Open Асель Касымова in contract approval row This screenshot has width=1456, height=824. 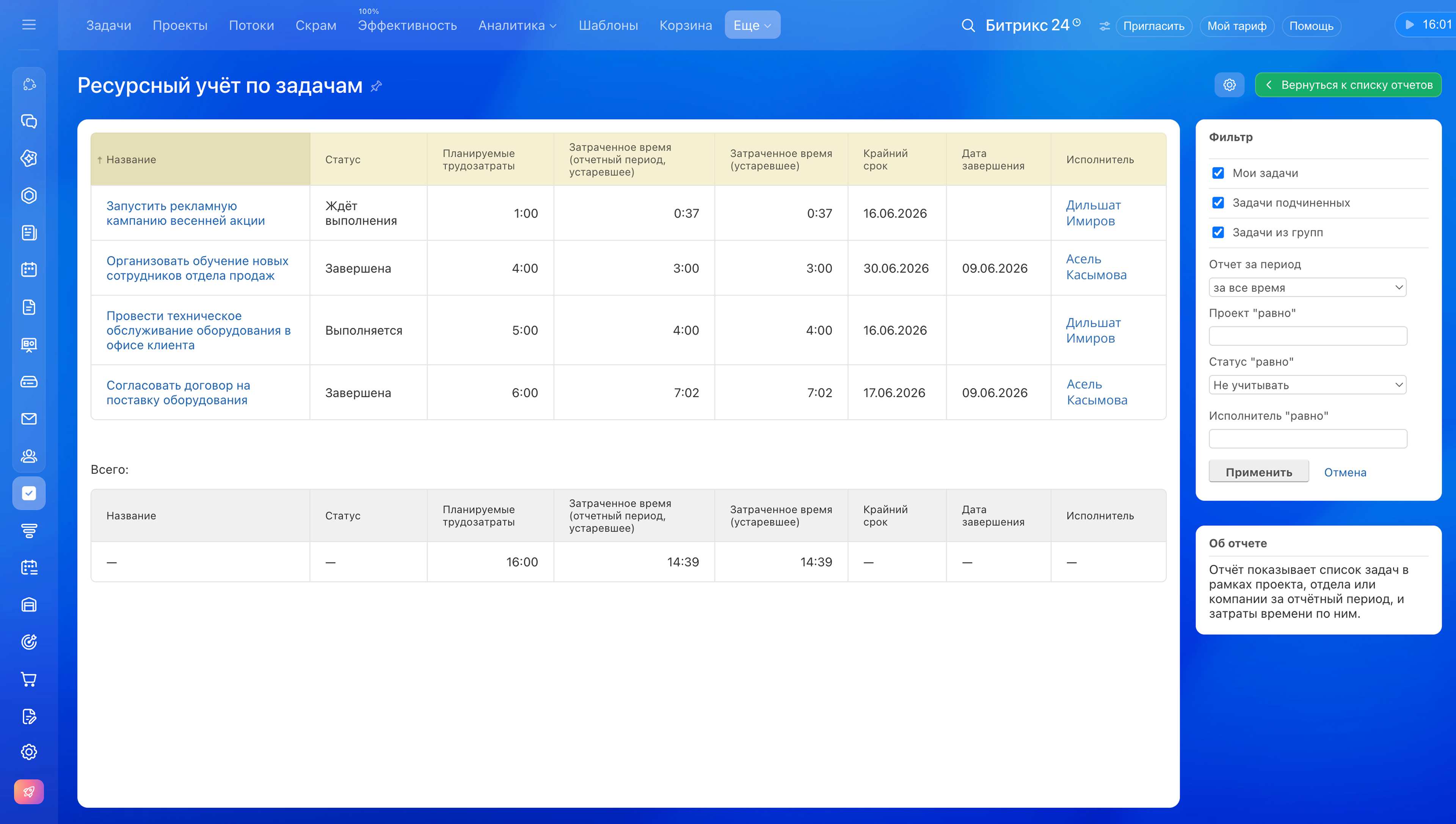tap(1097, 392)
